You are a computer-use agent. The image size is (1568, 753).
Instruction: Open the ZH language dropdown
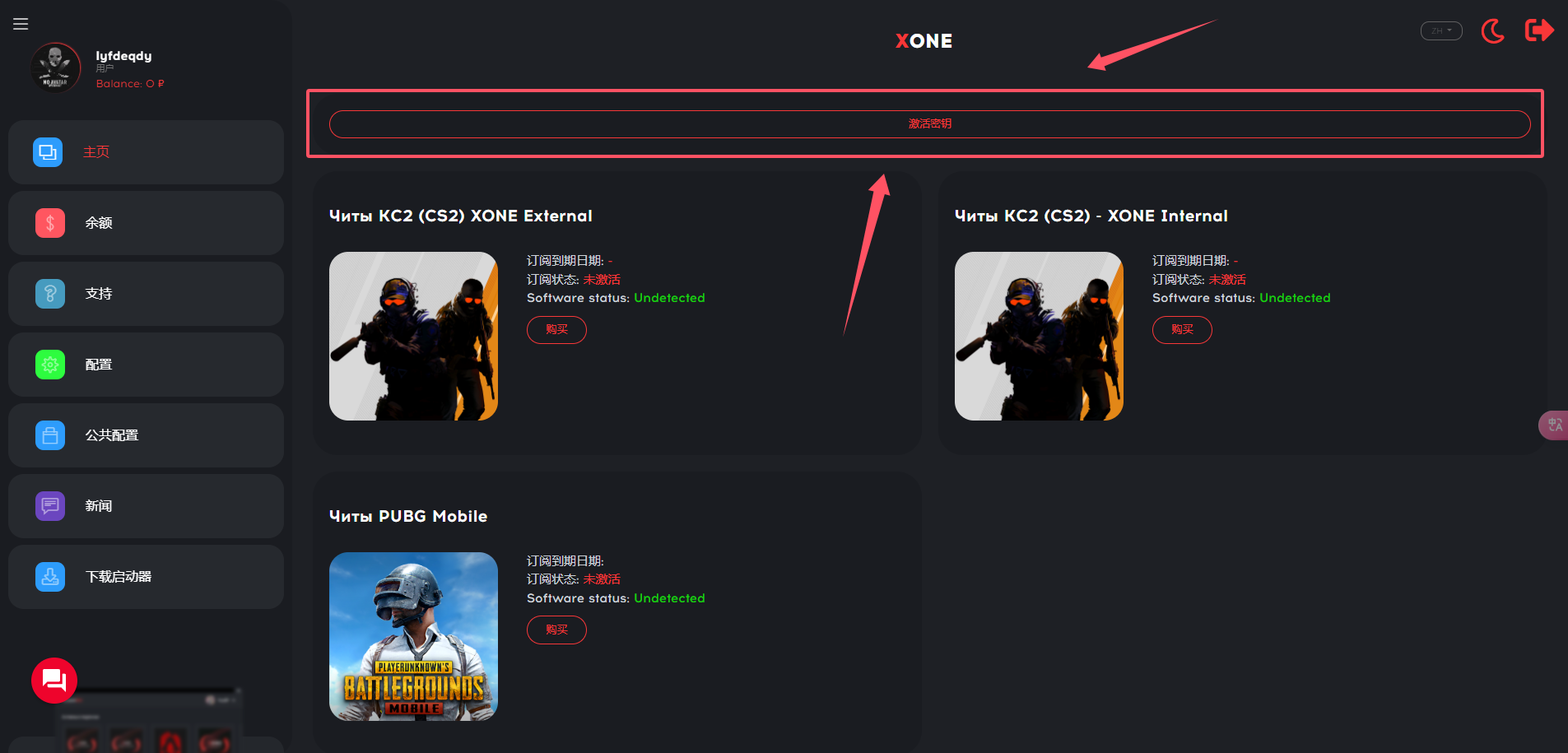pyautogui.click(x=1440, y=31)
